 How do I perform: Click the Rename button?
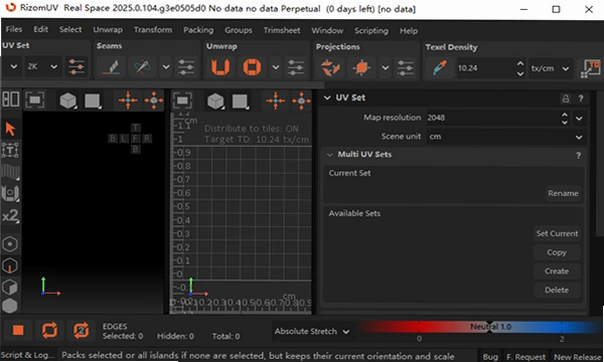563,193
